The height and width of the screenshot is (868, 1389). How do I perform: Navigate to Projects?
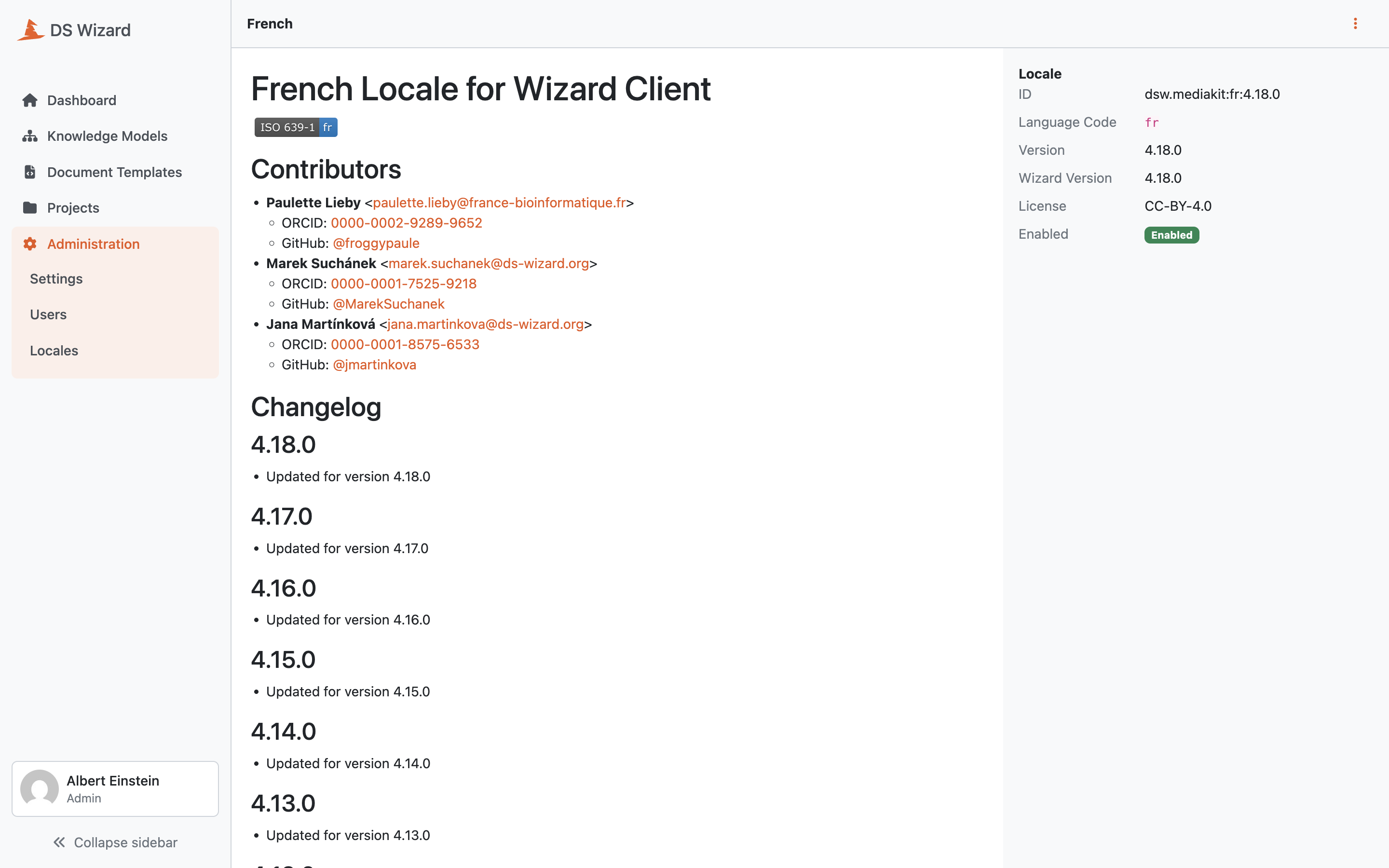click(115, 208)
